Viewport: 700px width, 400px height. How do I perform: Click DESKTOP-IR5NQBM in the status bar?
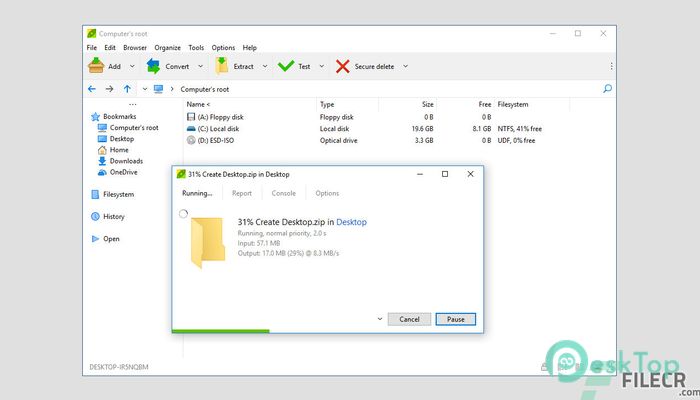click(119, 367)
